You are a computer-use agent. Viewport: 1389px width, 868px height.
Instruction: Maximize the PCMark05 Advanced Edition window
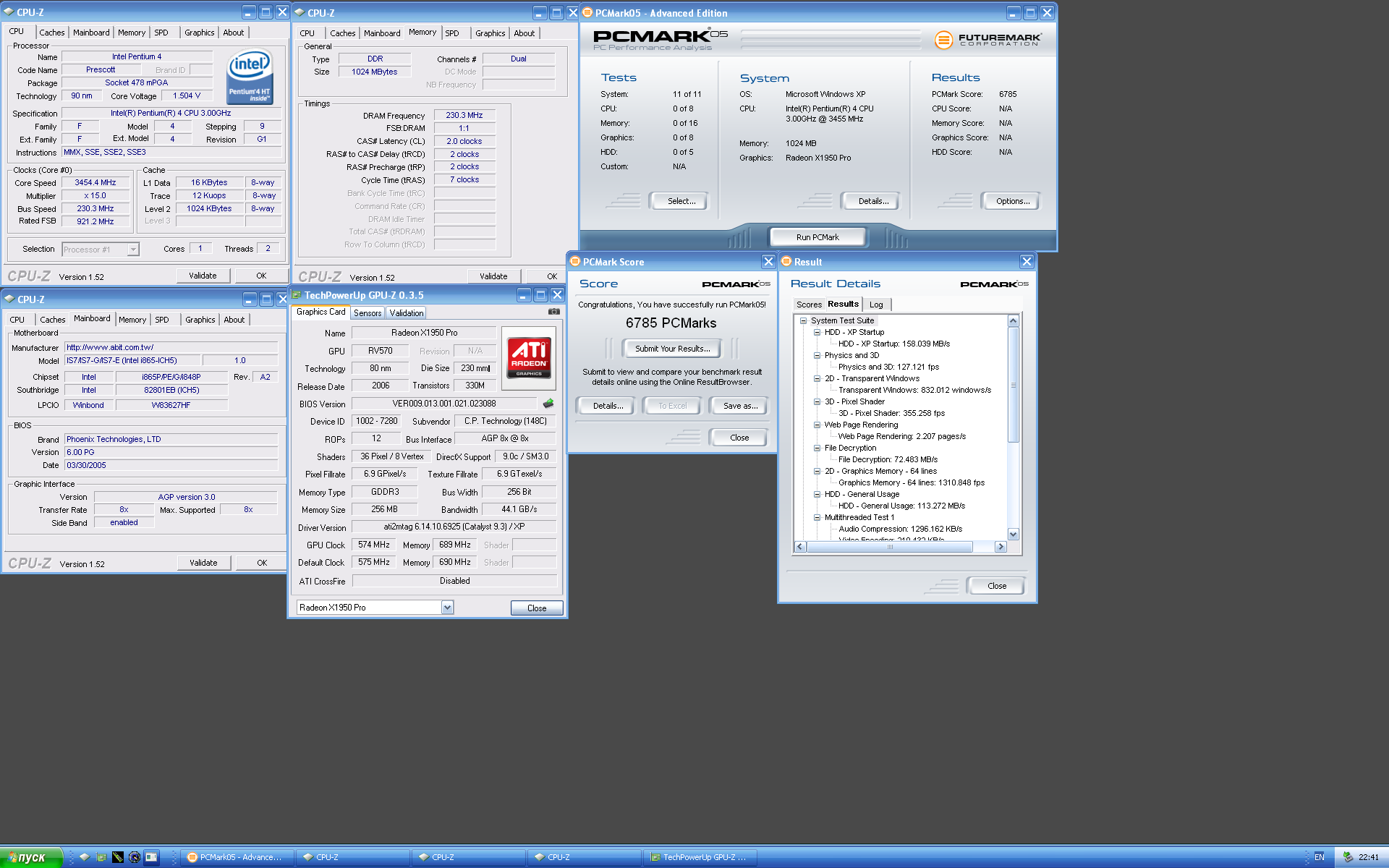click(1030, 13)
